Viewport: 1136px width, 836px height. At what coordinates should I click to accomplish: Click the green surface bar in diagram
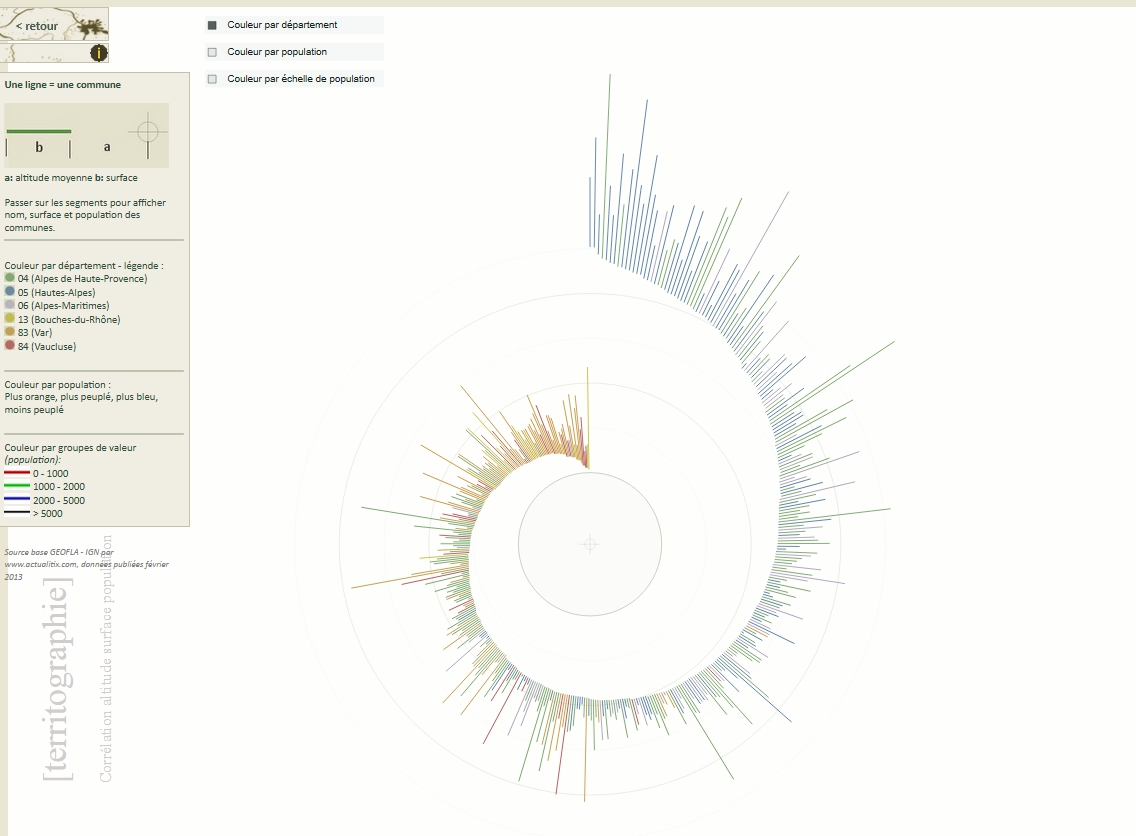point(39,131)
